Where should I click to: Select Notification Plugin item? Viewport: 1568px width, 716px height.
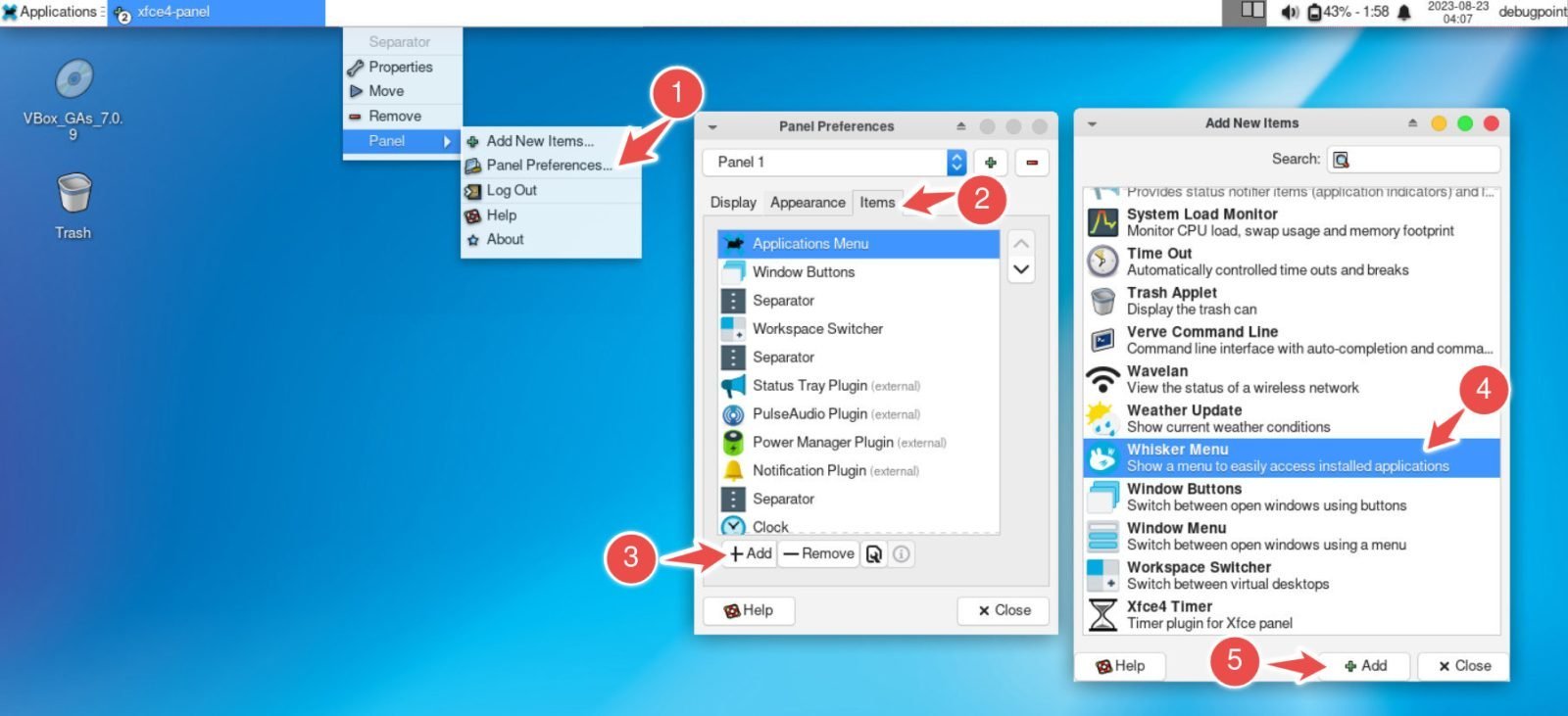tap(858, 471)
